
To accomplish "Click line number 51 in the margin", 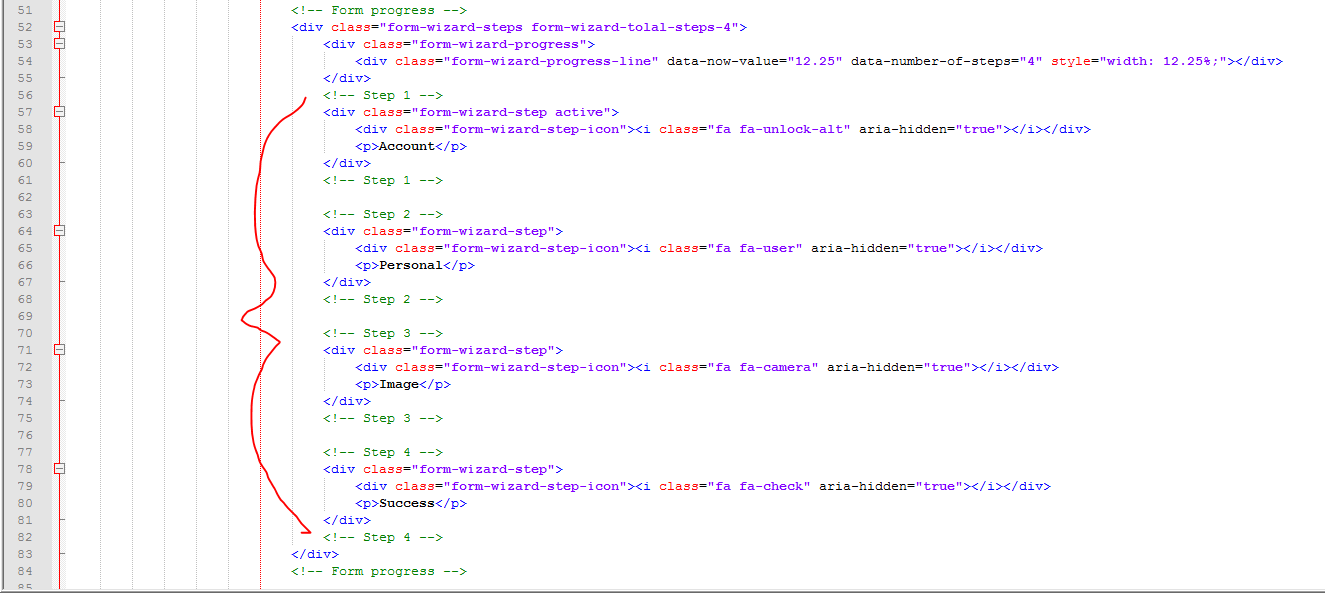I will (x=25, y=10).
